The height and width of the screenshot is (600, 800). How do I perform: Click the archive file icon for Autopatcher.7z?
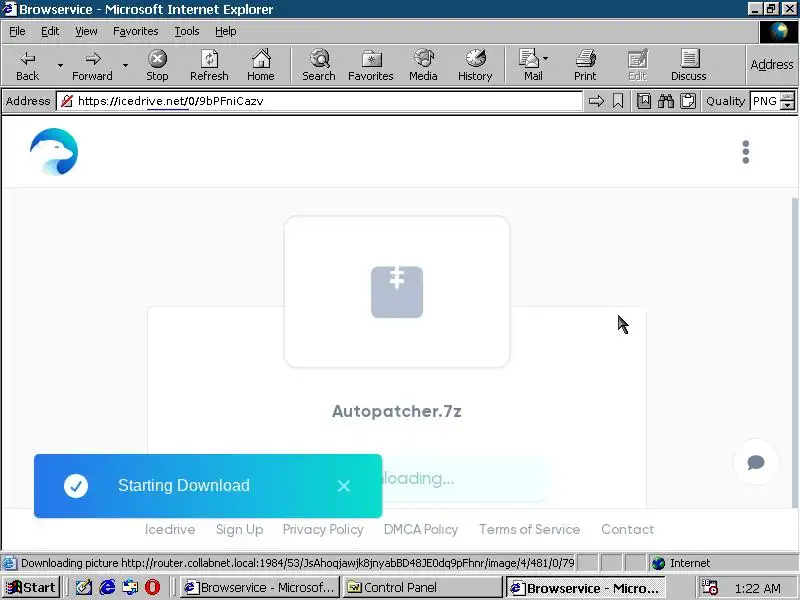point(397,292)
